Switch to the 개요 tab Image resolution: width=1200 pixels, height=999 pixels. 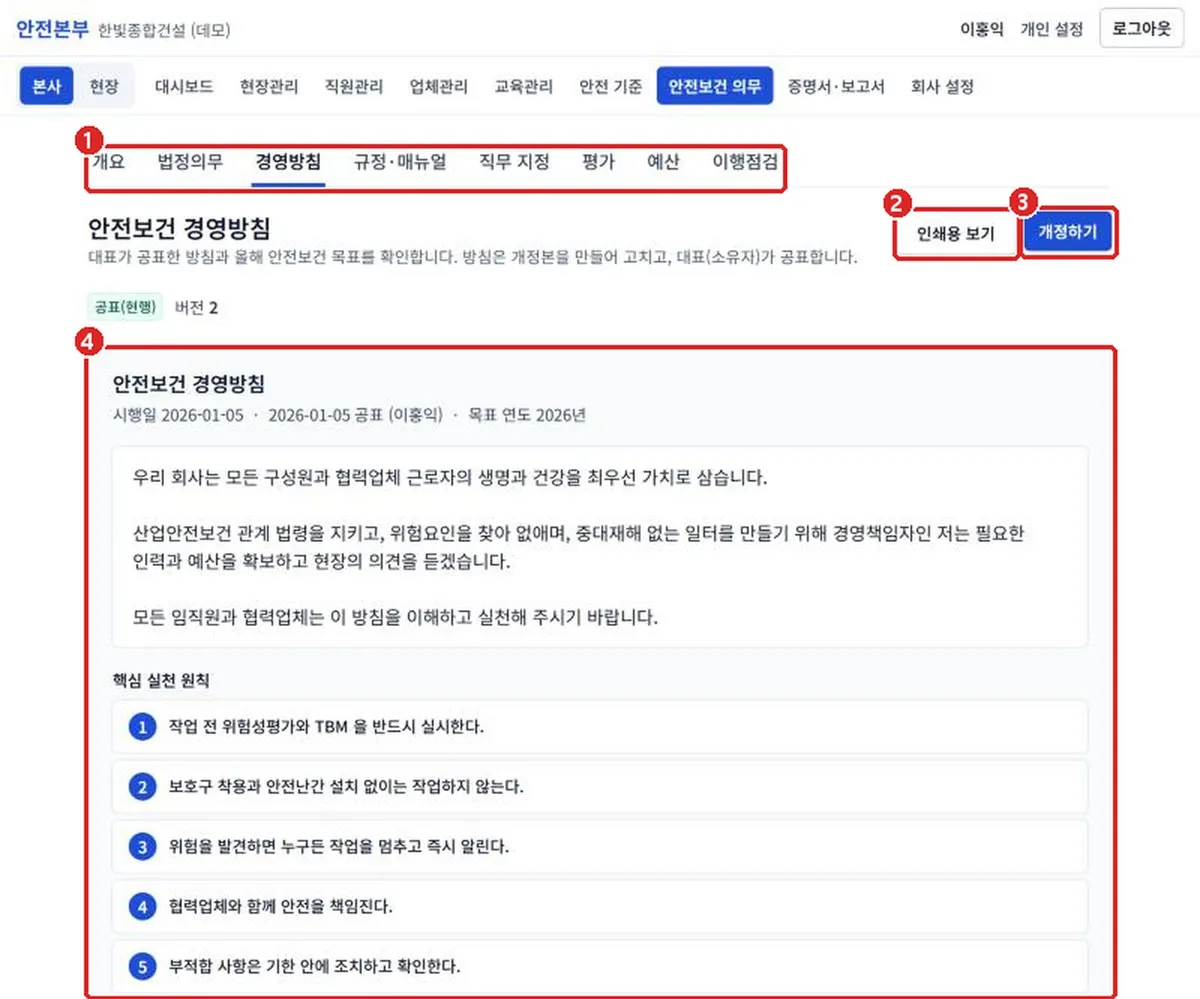108,162
